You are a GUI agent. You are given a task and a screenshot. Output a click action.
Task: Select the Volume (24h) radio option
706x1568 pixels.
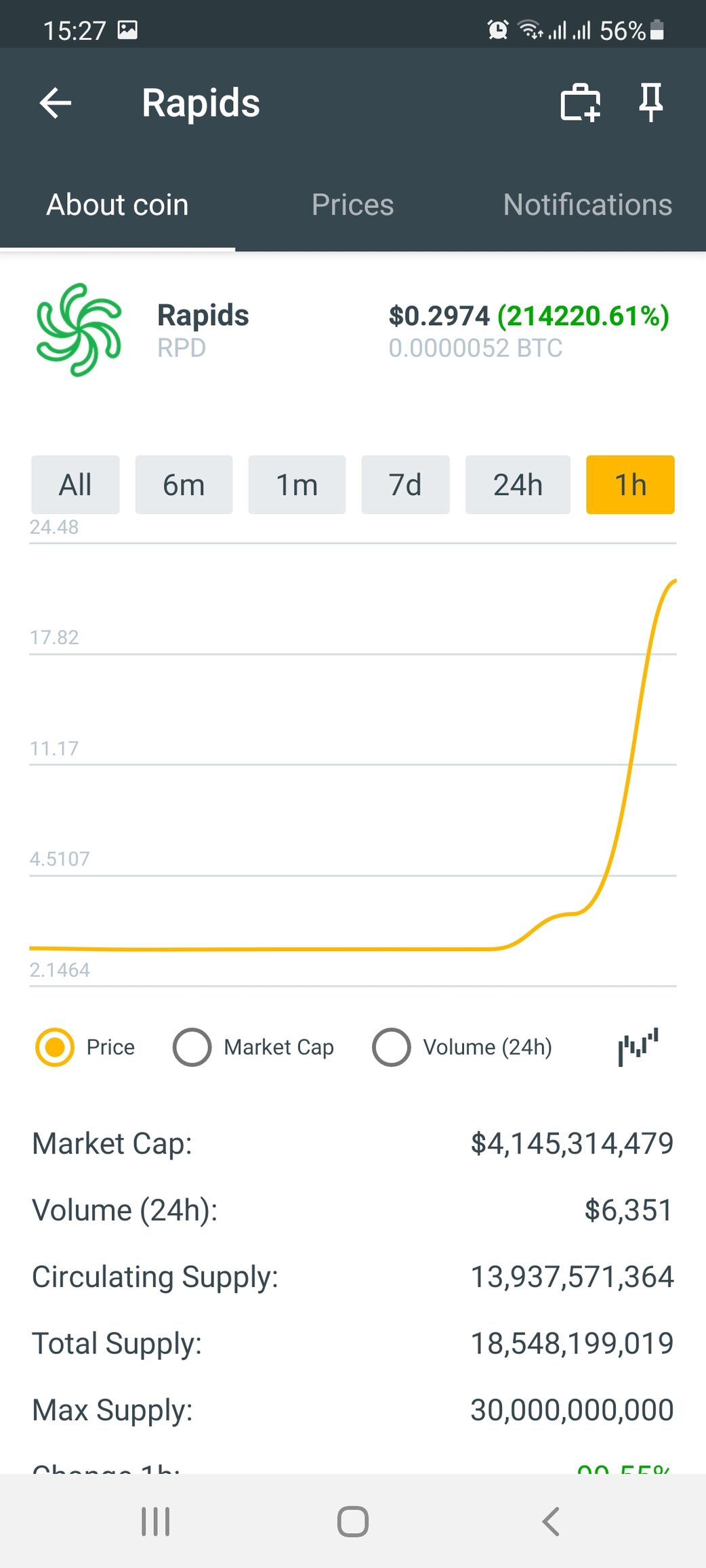[x=392, y=1047]
